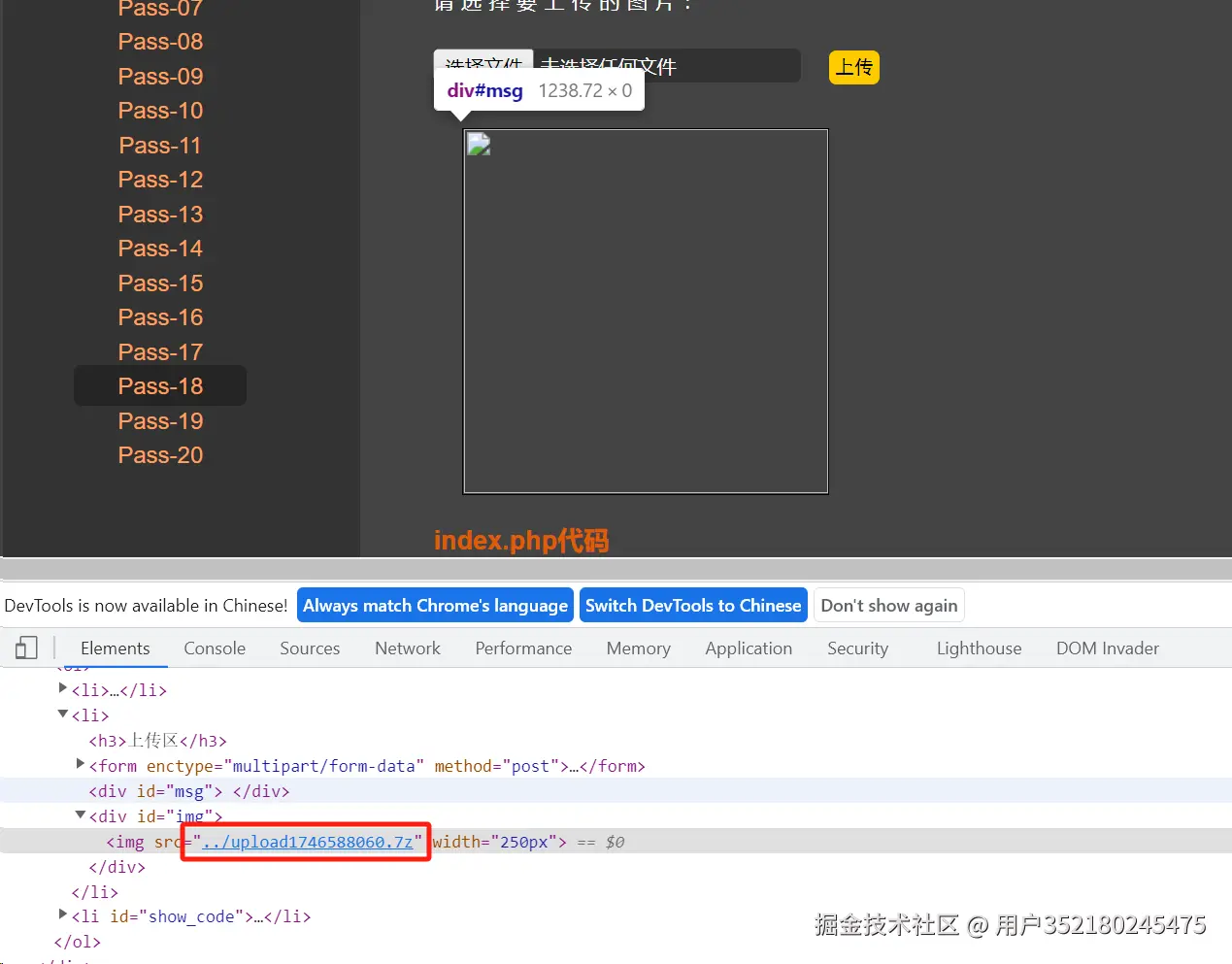The image size is (1232, 964).
Task: Click Always match Chrome's language button
Action: [x=435, y=606]
